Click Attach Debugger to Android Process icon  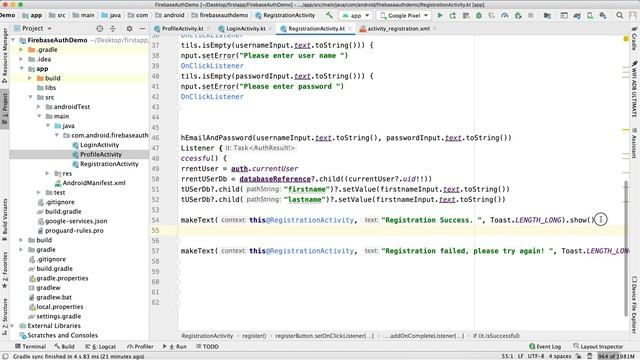tap(518, 16)
